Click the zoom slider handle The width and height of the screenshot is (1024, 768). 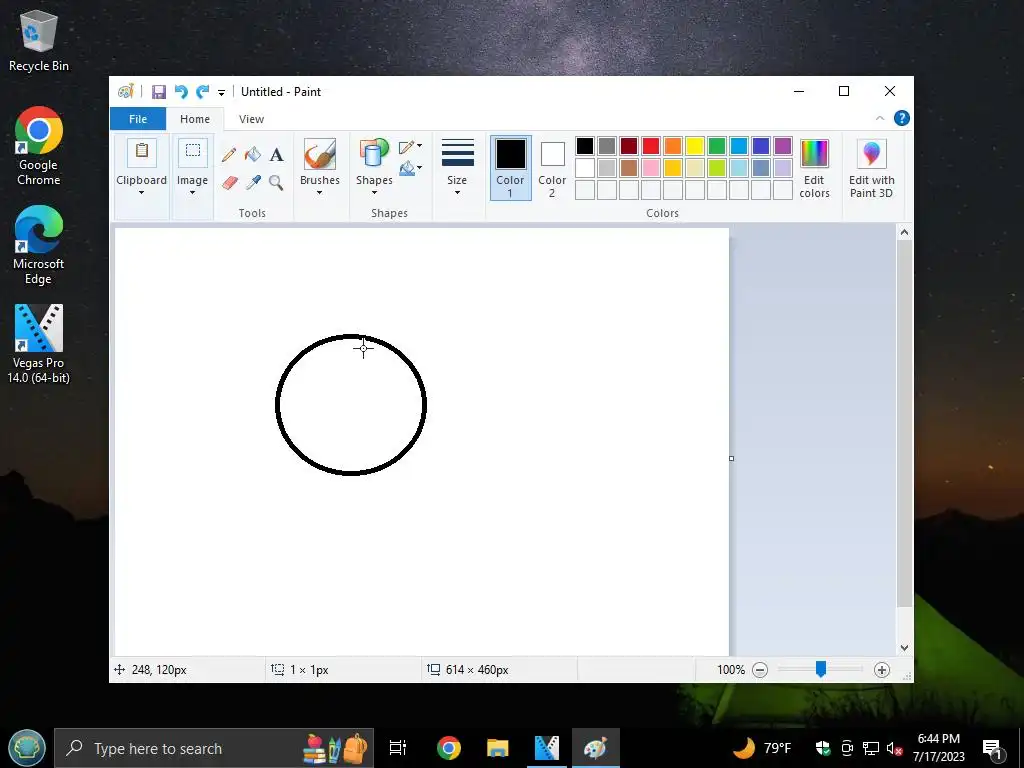coord(821,669)
